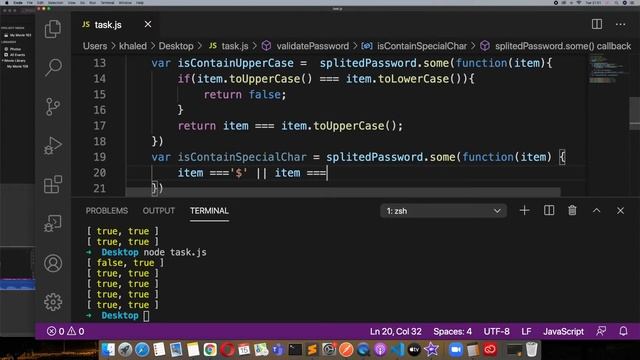The width and height of the screenshot is (640, 360).
Task: Click the minimap code overview
Action: 608,69
